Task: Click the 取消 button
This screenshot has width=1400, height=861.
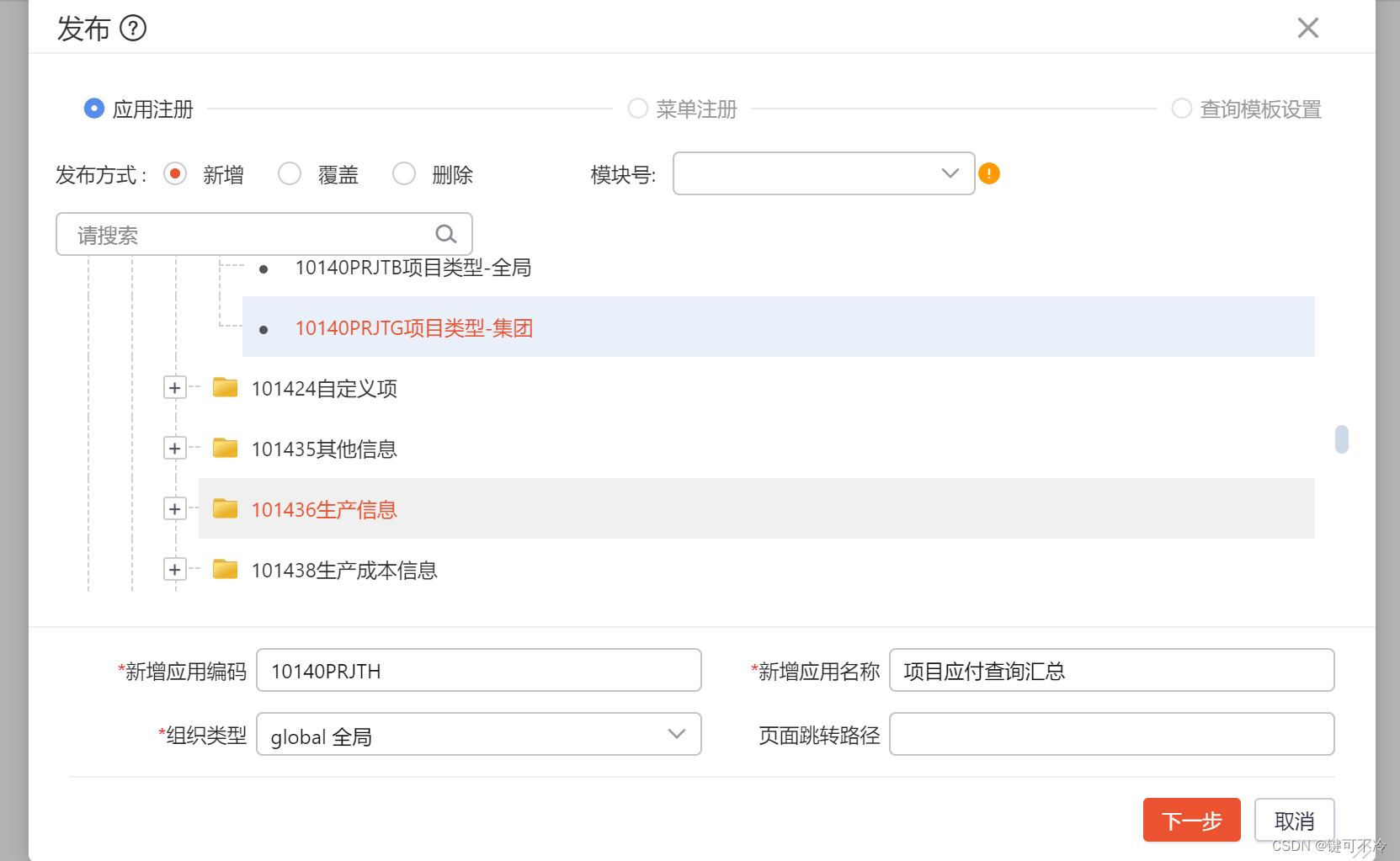Action: (x=1294, y=820)
